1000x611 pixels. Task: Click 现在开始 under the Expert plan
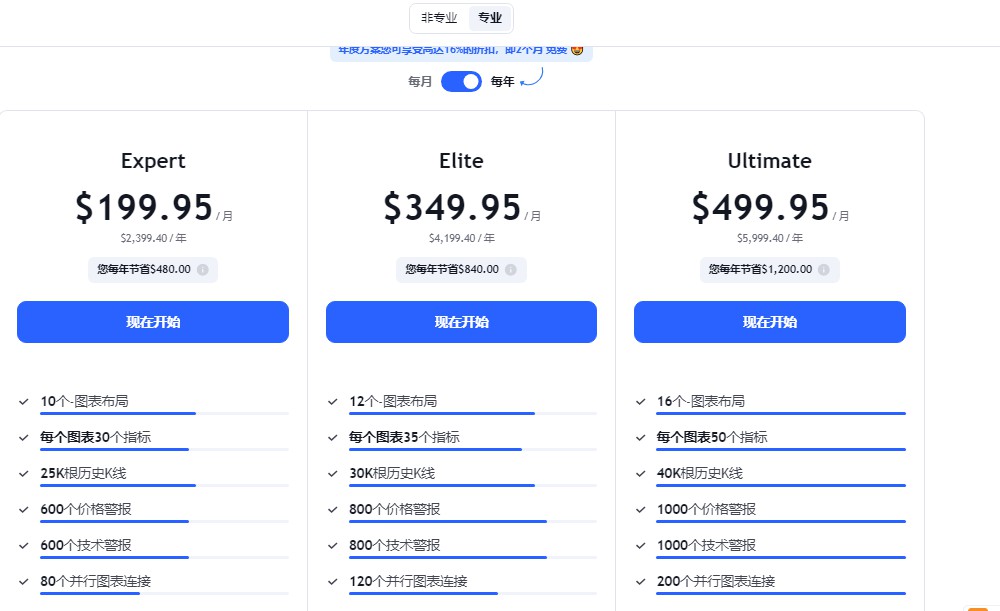151,322
